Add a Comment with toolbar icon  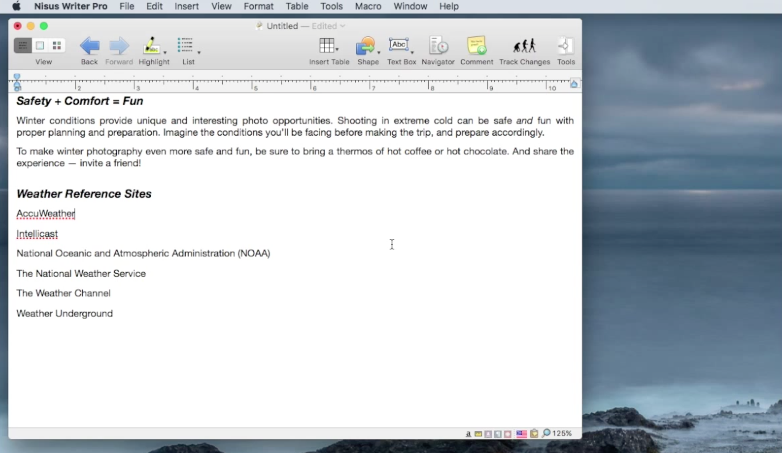click(476, 46)
